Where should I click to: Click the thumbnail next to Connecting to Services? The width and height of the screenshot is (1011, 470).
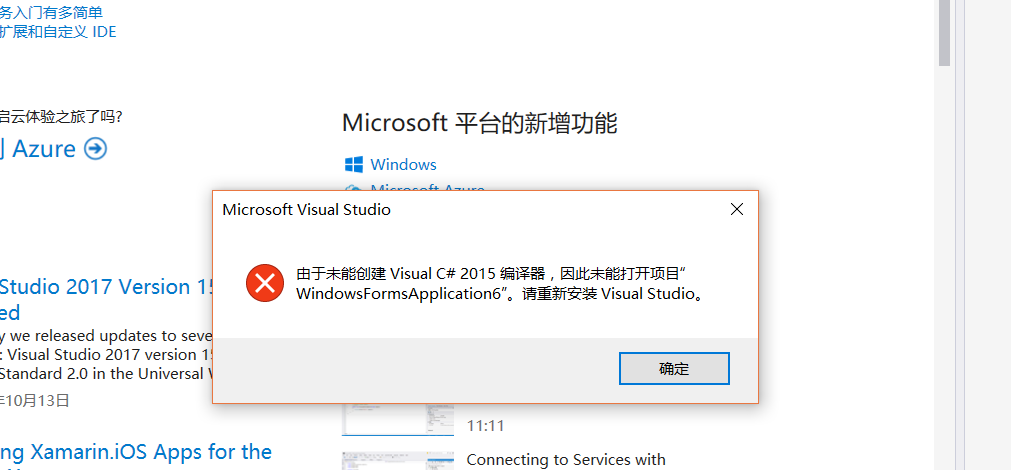click(398, 461)
